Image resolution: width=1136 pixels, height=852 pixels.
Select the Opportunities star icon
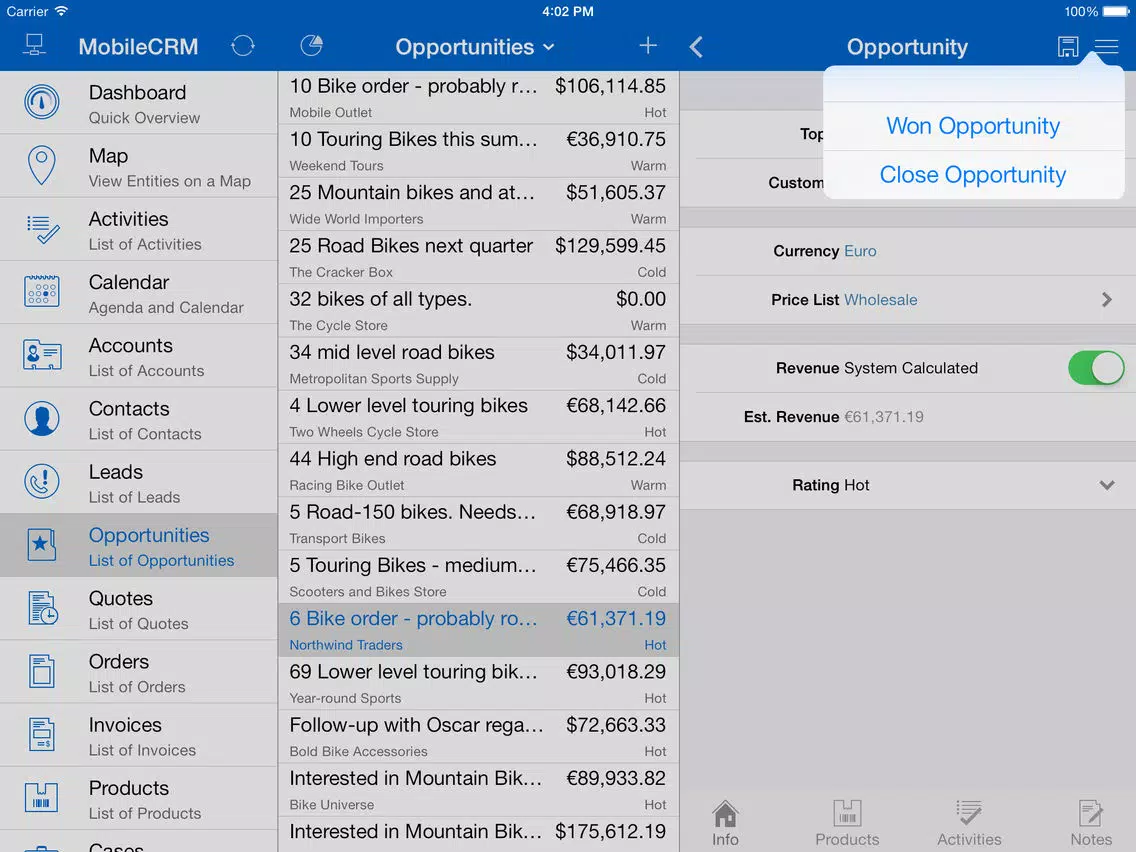[41, 544]
